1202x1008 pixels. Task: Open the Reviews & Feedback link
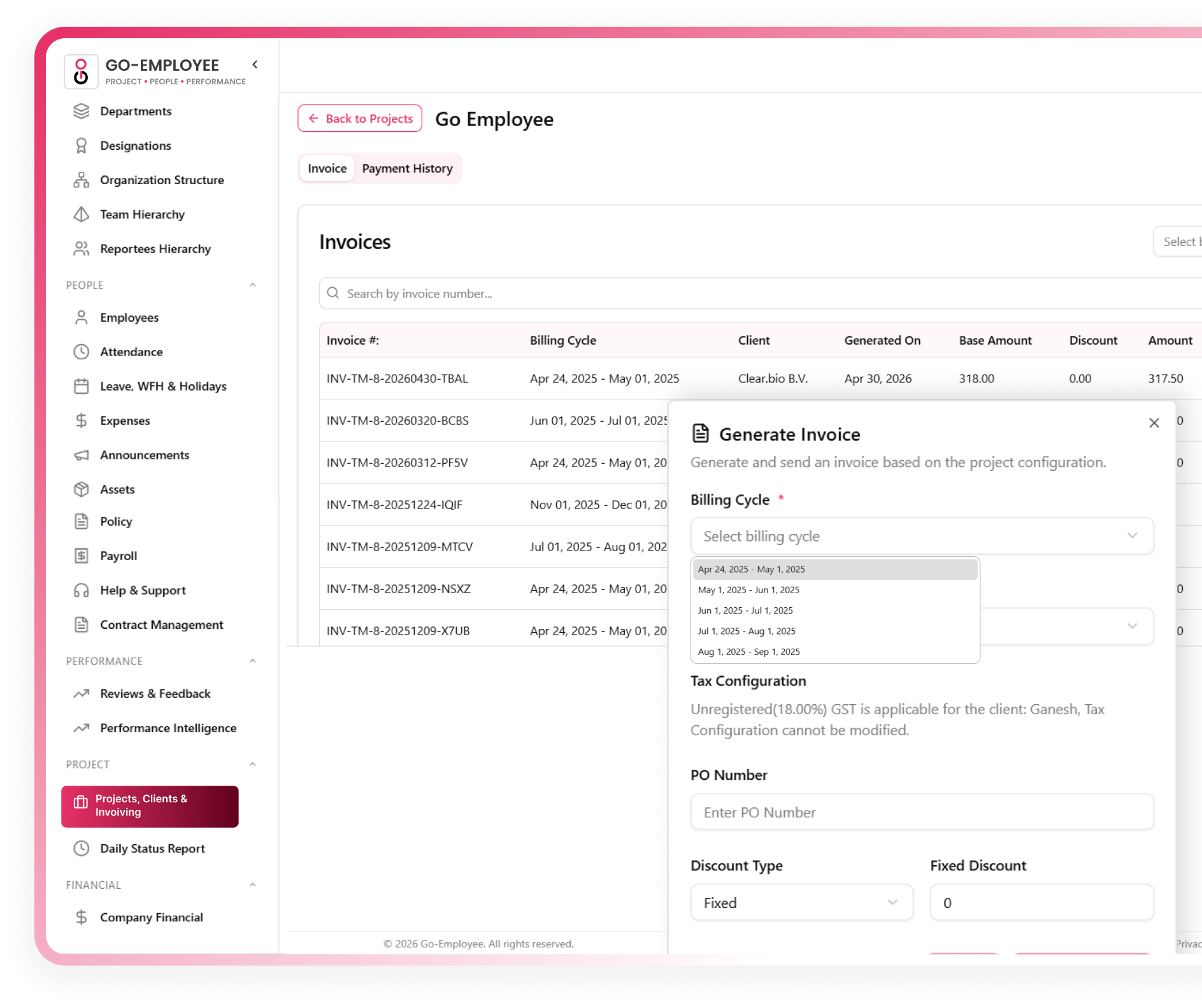(x=155, y=694)
